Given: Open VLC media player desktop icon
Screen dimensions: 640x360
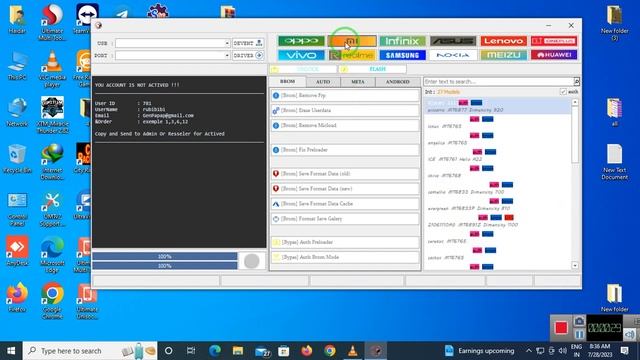Looking at the screenshot, I should pos(52,69).
